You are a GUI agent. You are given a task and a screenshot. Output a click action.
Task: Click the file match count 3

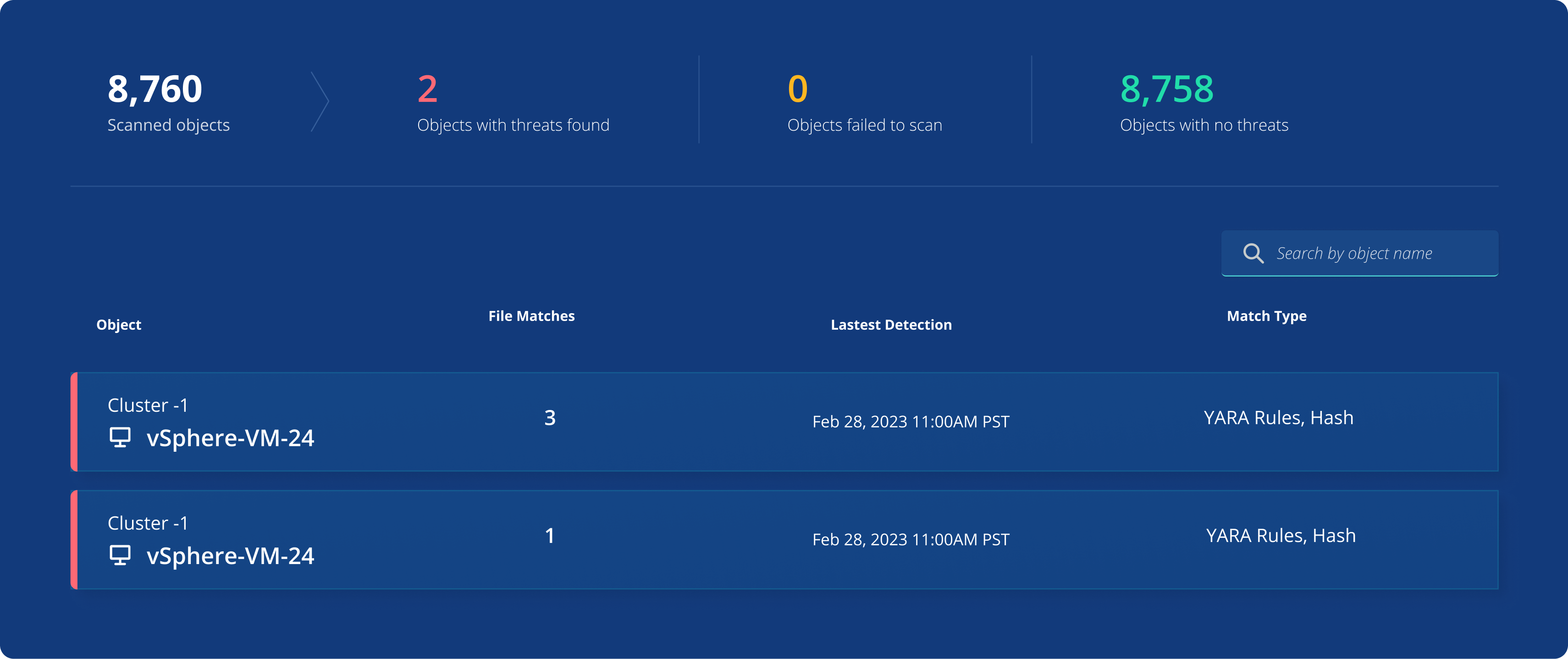550,418
